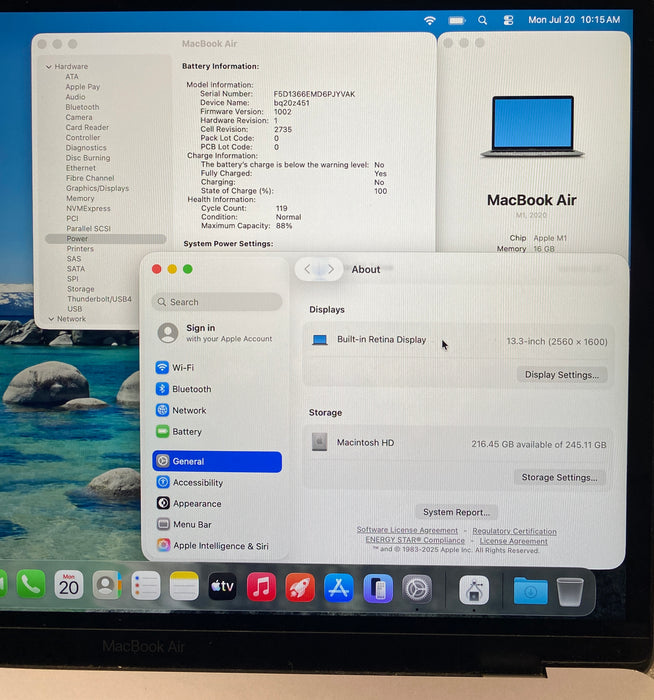This screenshot has width=654, height=700.
Task: Go forward with the right chevron
Action: [331, 269]
